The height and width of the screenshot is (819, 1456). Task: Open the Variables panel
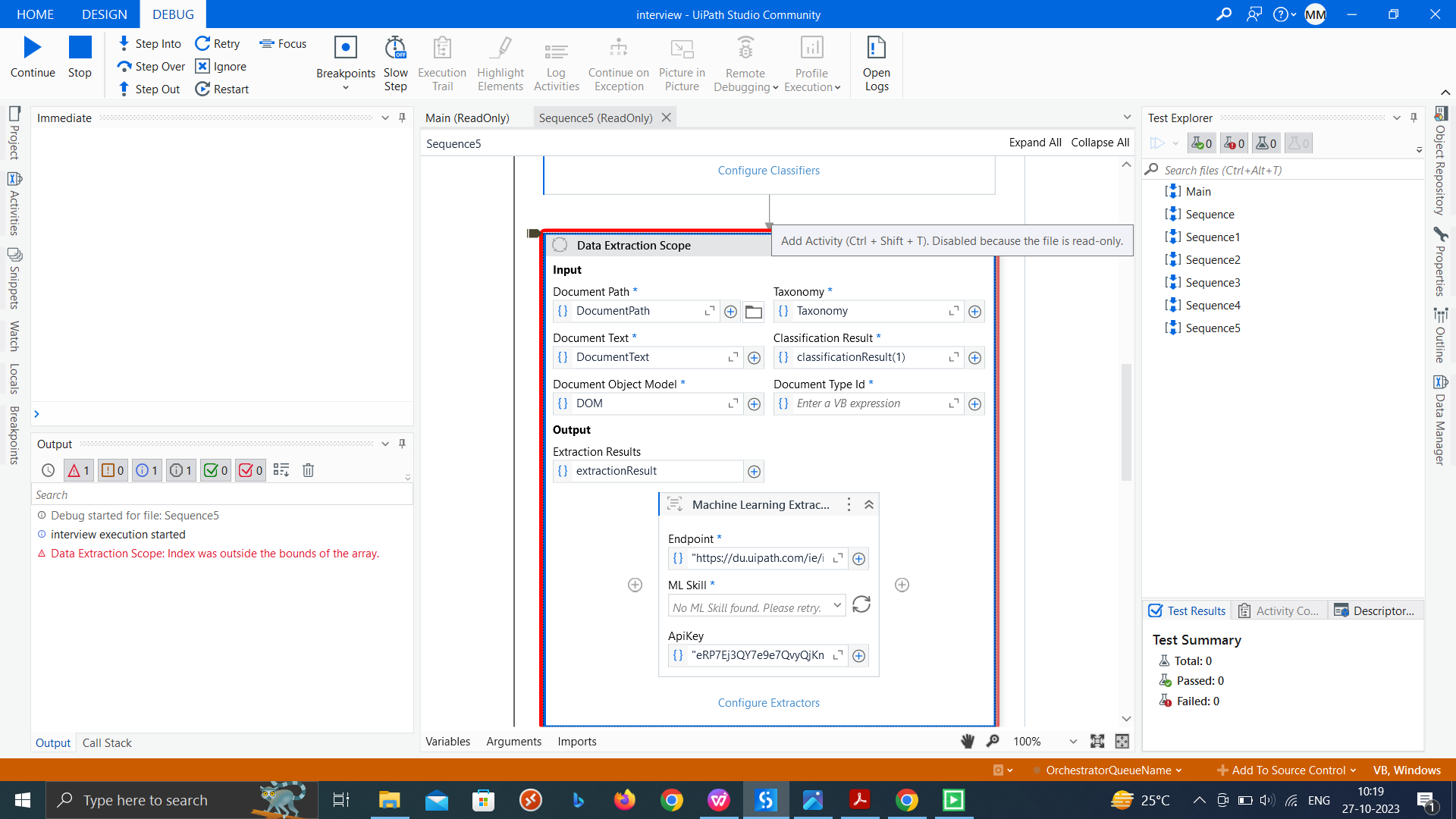point(447,742)
